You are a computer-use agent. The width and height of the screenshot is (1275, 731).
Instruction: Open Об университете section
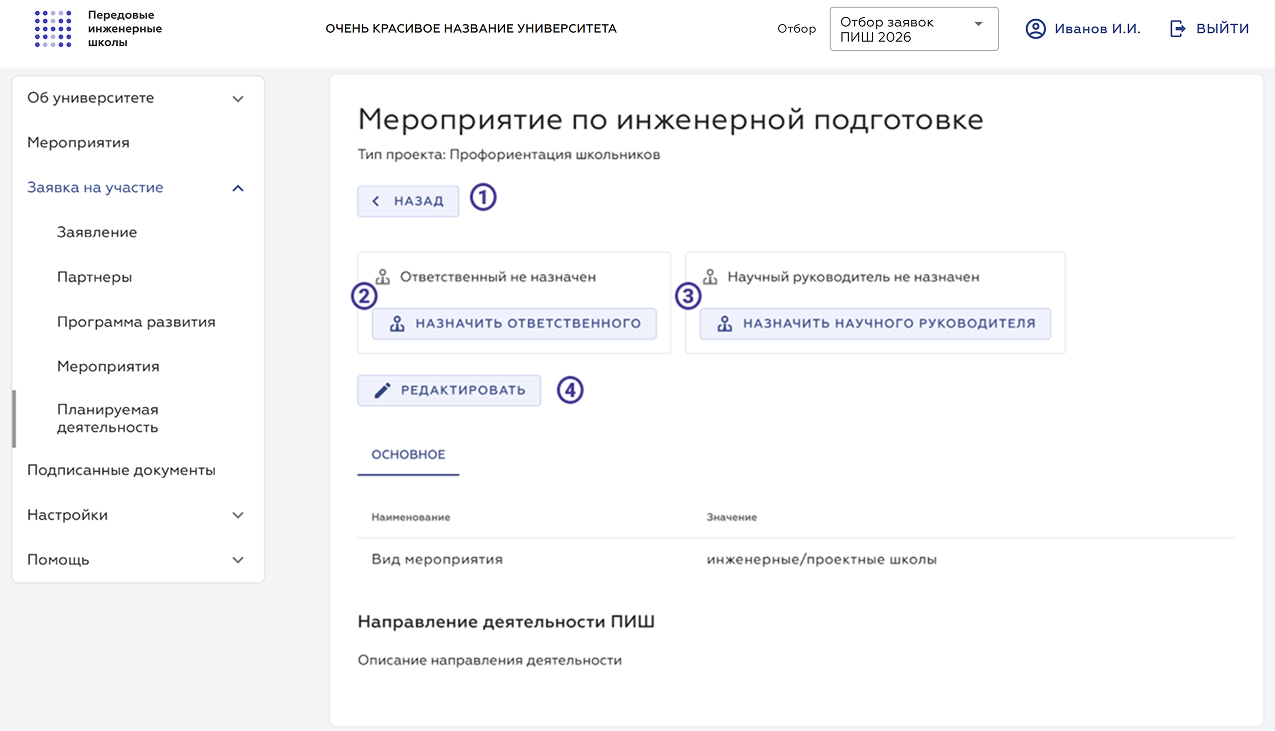pos(90,98)
